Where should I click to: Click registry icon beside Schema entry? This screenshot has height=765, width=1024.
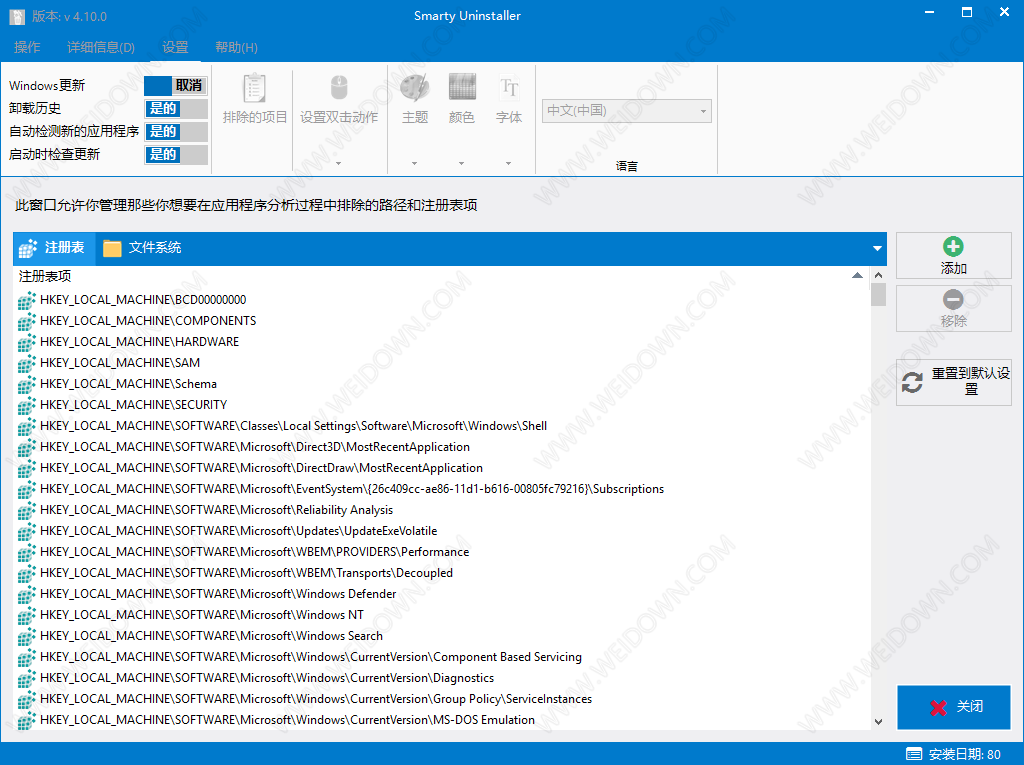[27, 384]
